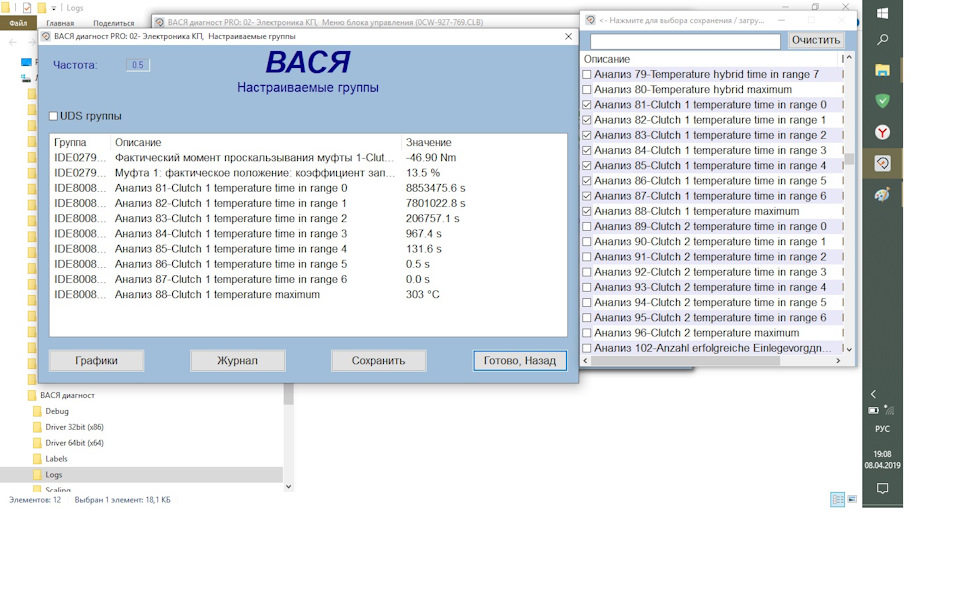Click Сохранить button
Image resolution: width=960 pixels, height=609 pixels.
tap(378, 361)
